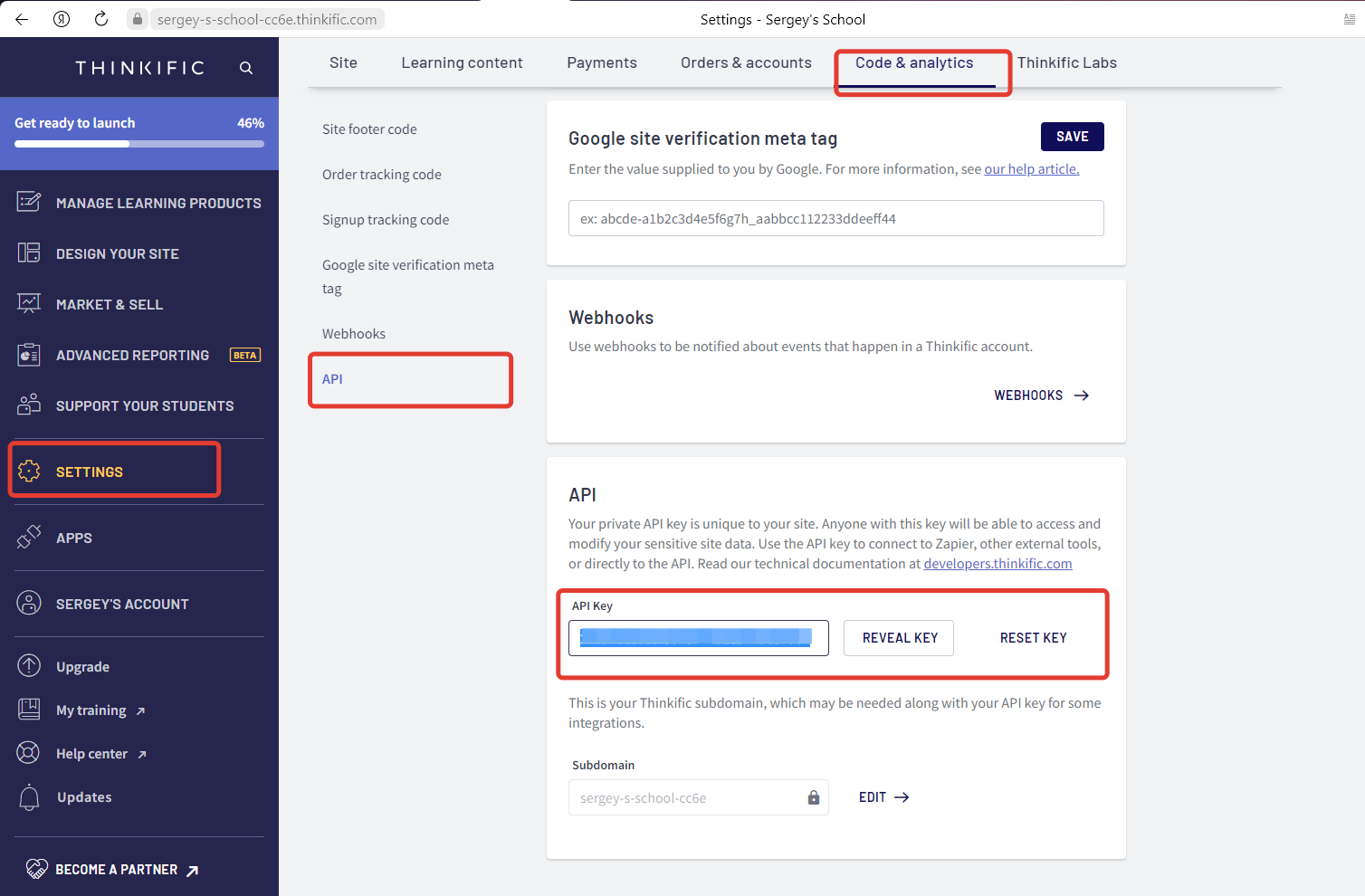Click the 46% launch progress value
Image resolution: width=1365 pixels, height=896 pixels.
251,123
